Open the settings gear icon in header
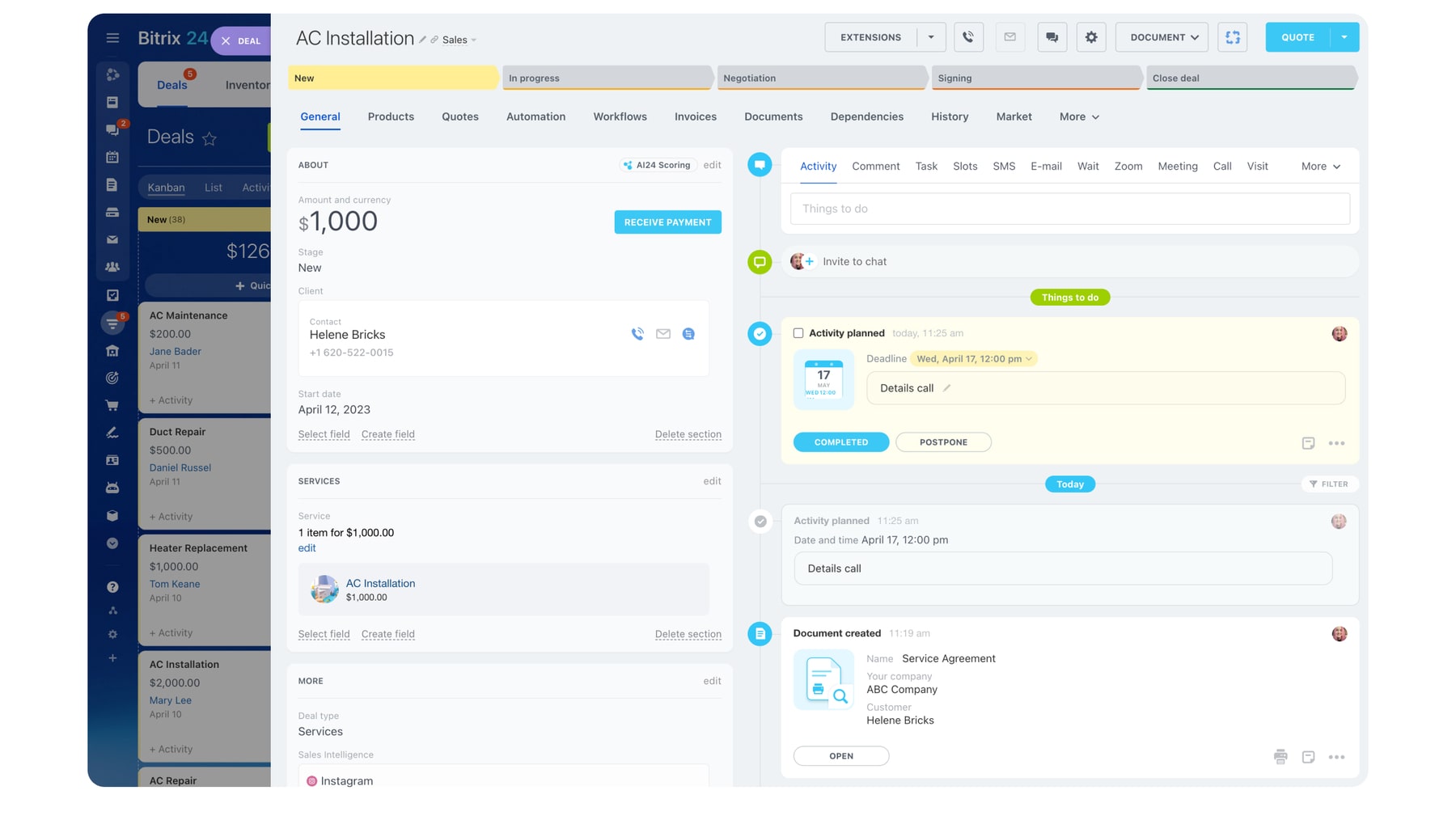This screenshot has width=1456, height=824. [x=1091, y=37]
